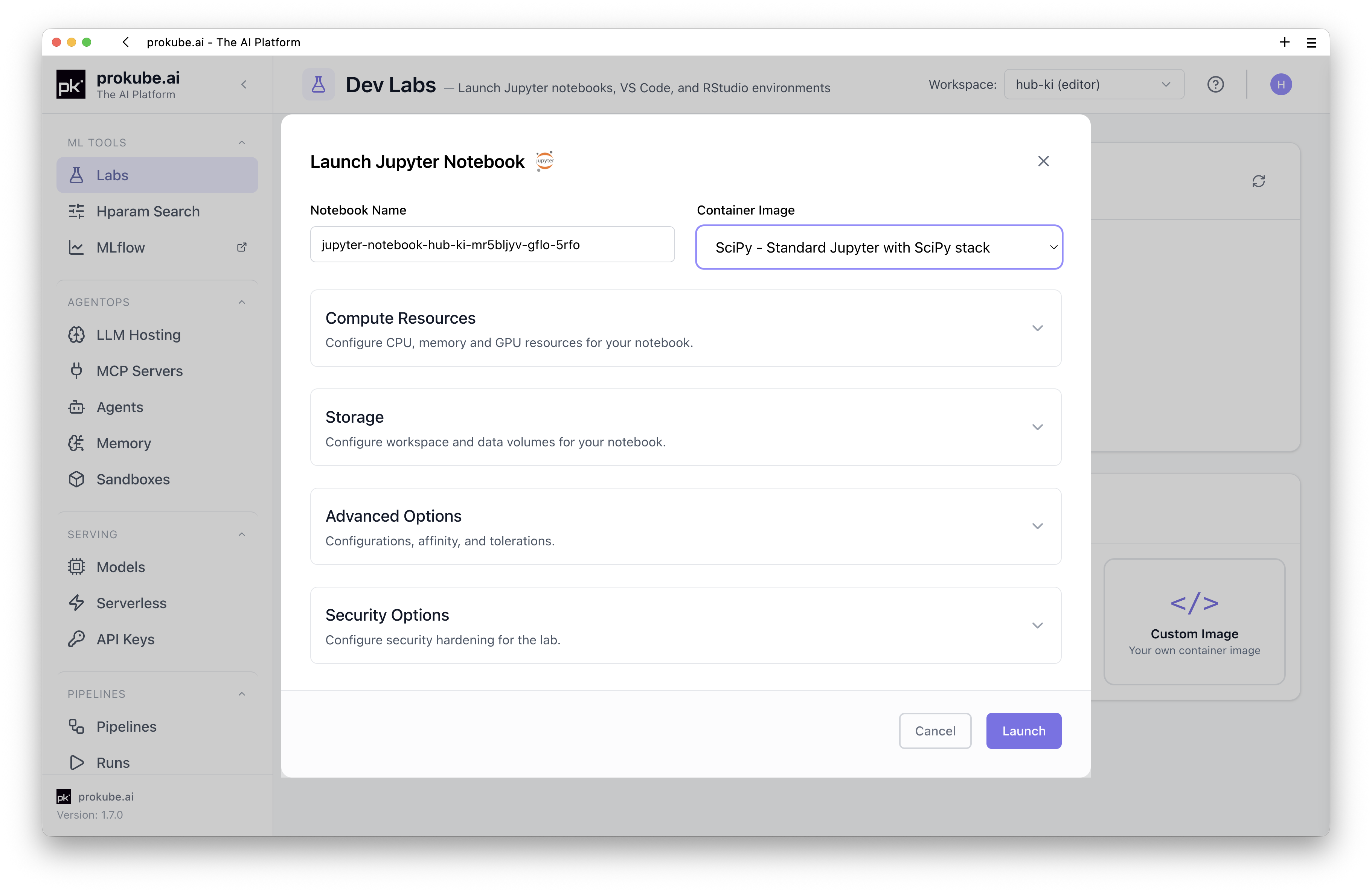The width and height of the screenshot is (1372, 892).
Task: Collapse the AGENTOPS sidebar group
Action: [x=242, y=302]
